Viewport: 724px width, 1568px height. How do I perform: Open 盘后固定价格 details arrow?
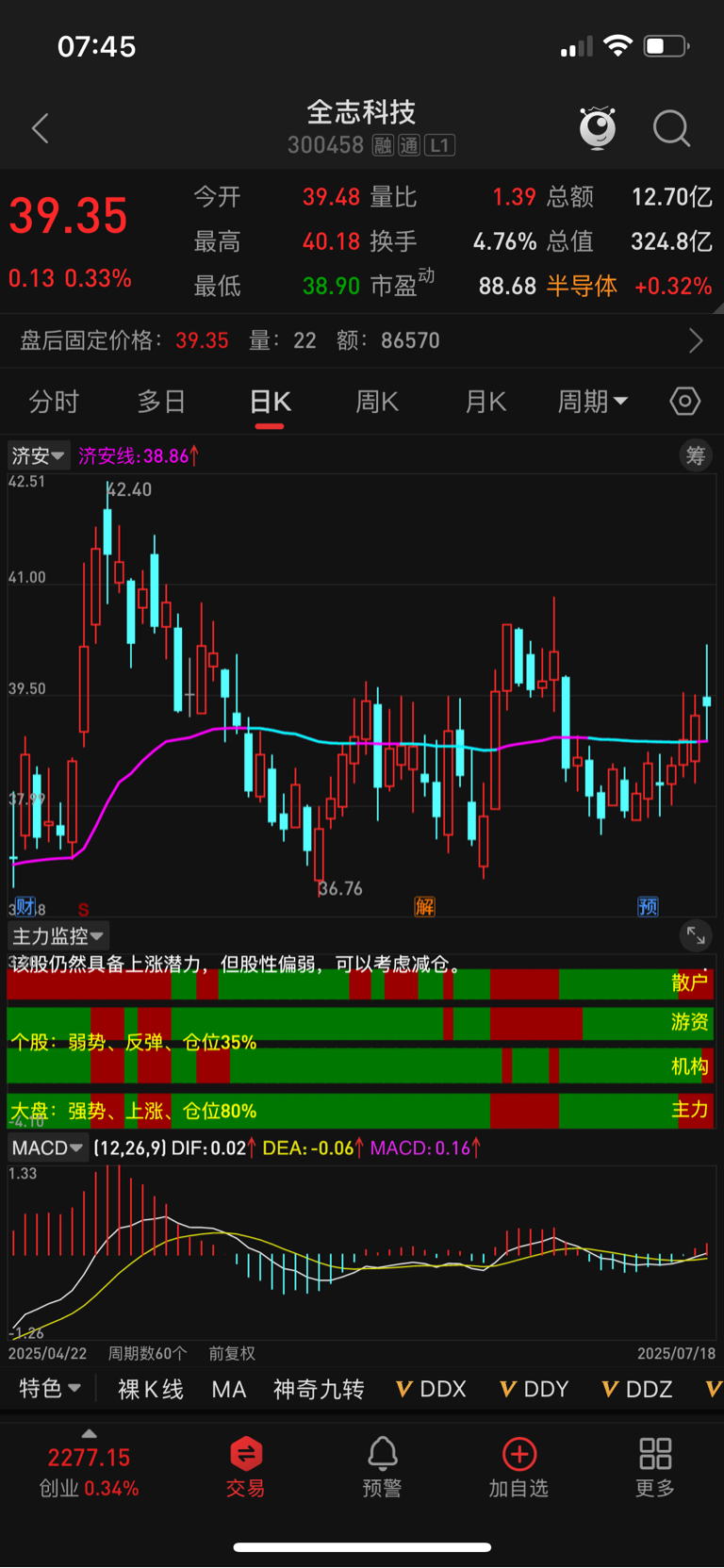(696, 340)
